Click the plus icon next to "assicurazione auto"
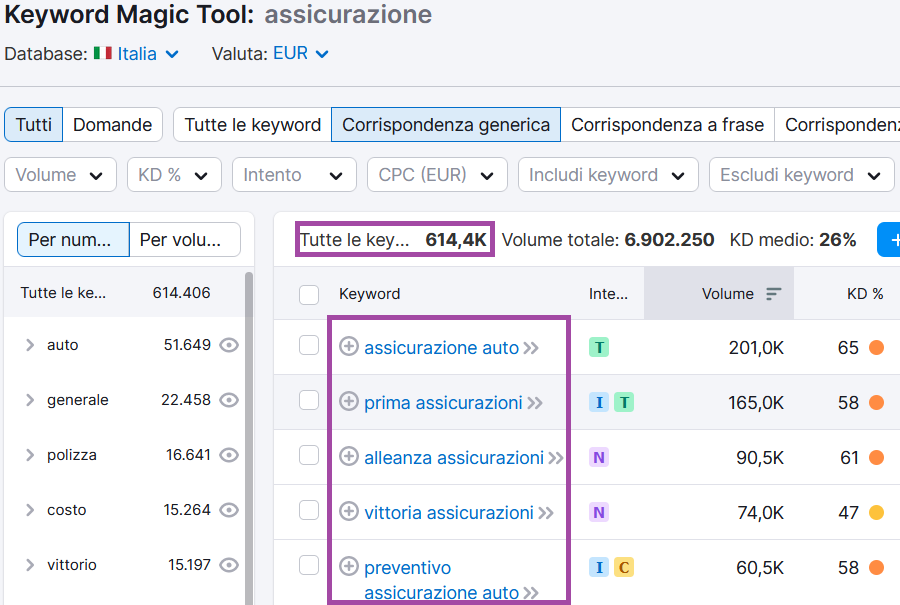Viewport: 900px width, 605px height. (348, 347)
